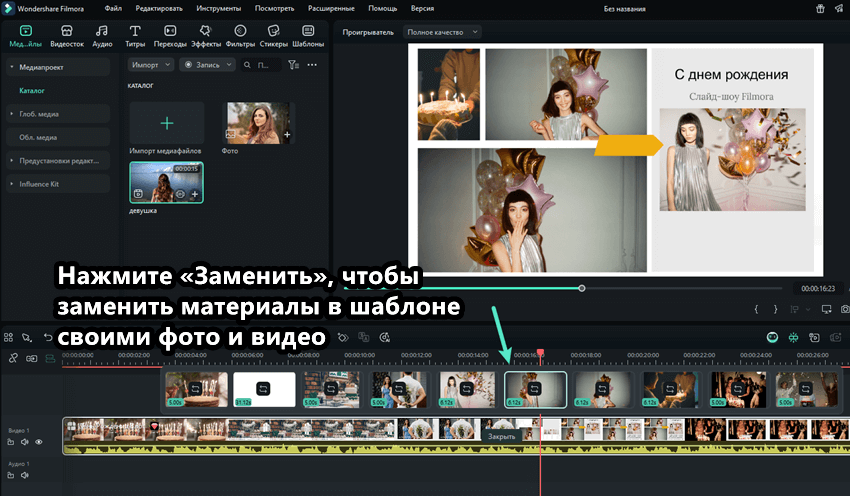
Task: Open the Помощь menu
Action: 382,8
